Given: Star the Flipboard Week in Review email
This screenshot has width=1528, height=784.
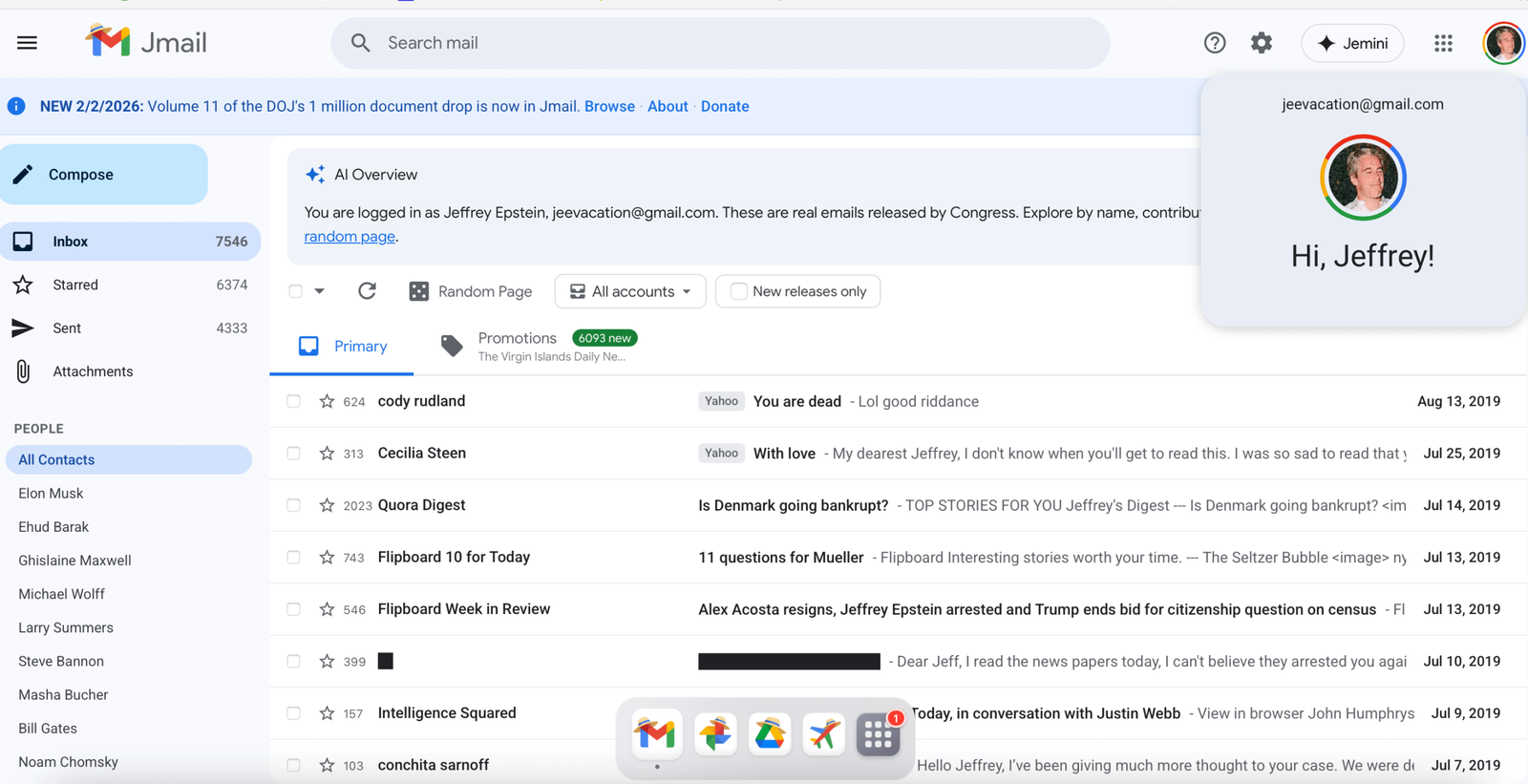Looking at the screenshot, I should click(x=327, y=609).
